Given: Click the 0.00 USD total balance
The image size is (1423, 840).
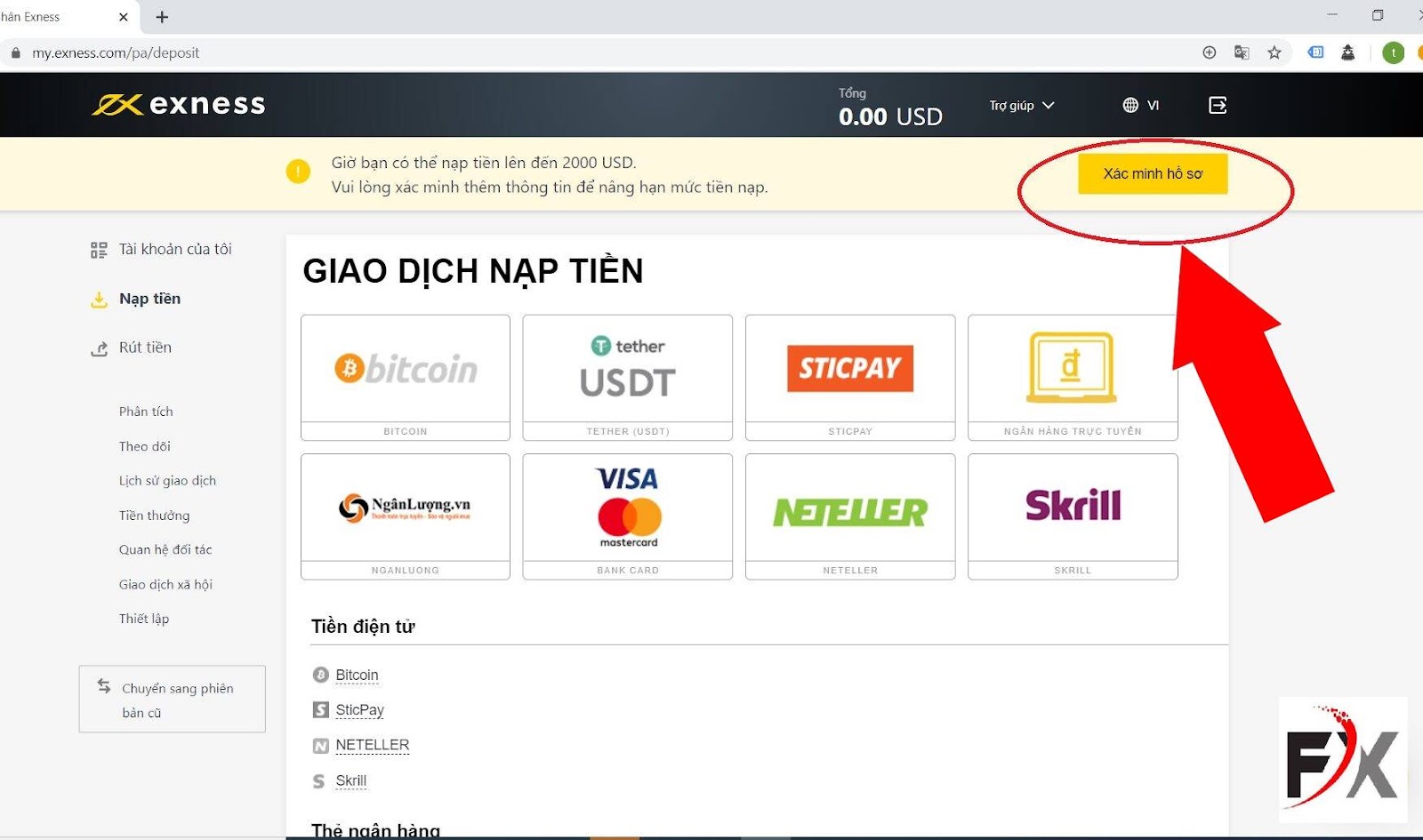Looking at the screenshot, I should (890, 116).
